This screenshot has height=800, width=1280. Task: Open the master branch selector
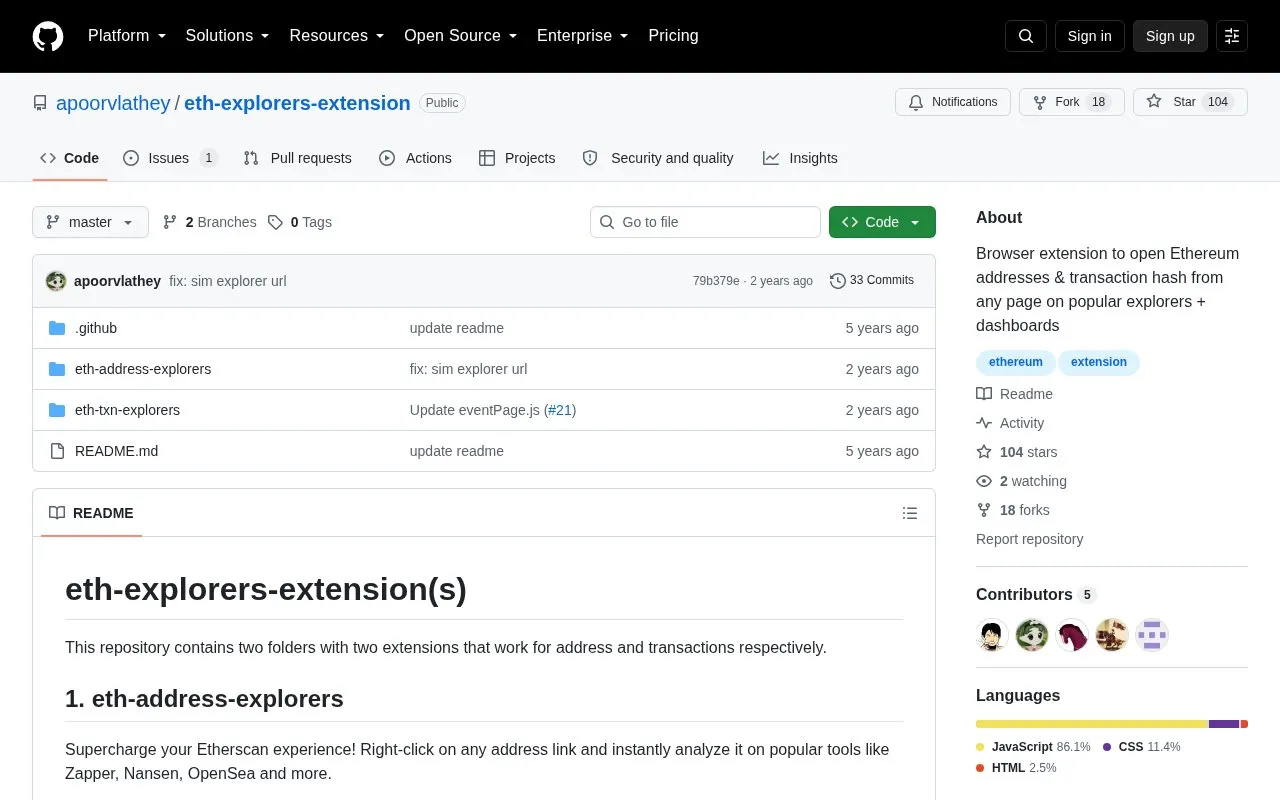[90, 222]
